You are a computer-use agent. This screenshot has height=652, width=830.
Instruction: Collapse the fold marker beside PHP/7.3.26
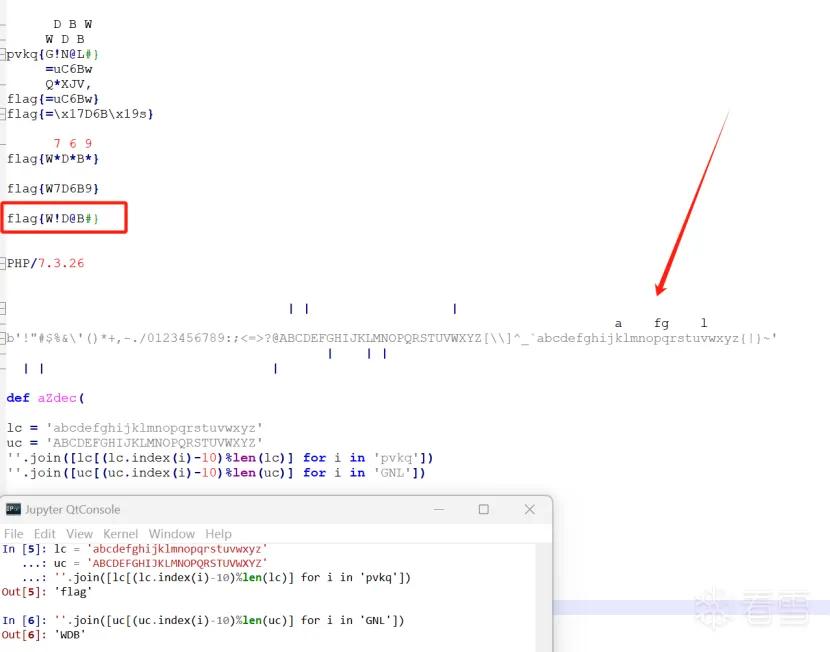click(x=3, y=263)
